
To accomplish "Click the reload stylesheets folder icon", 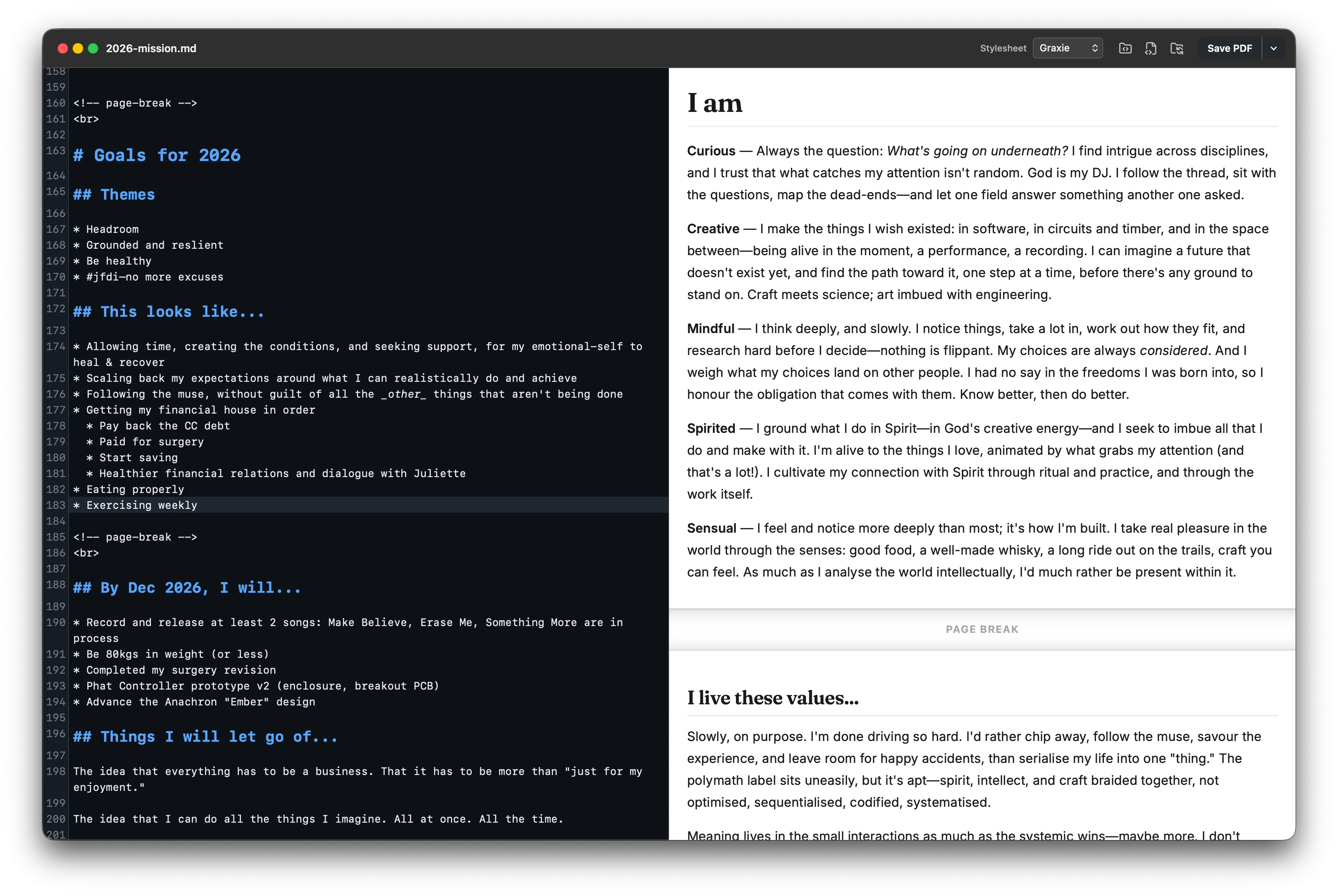I will coord(1176,48).
